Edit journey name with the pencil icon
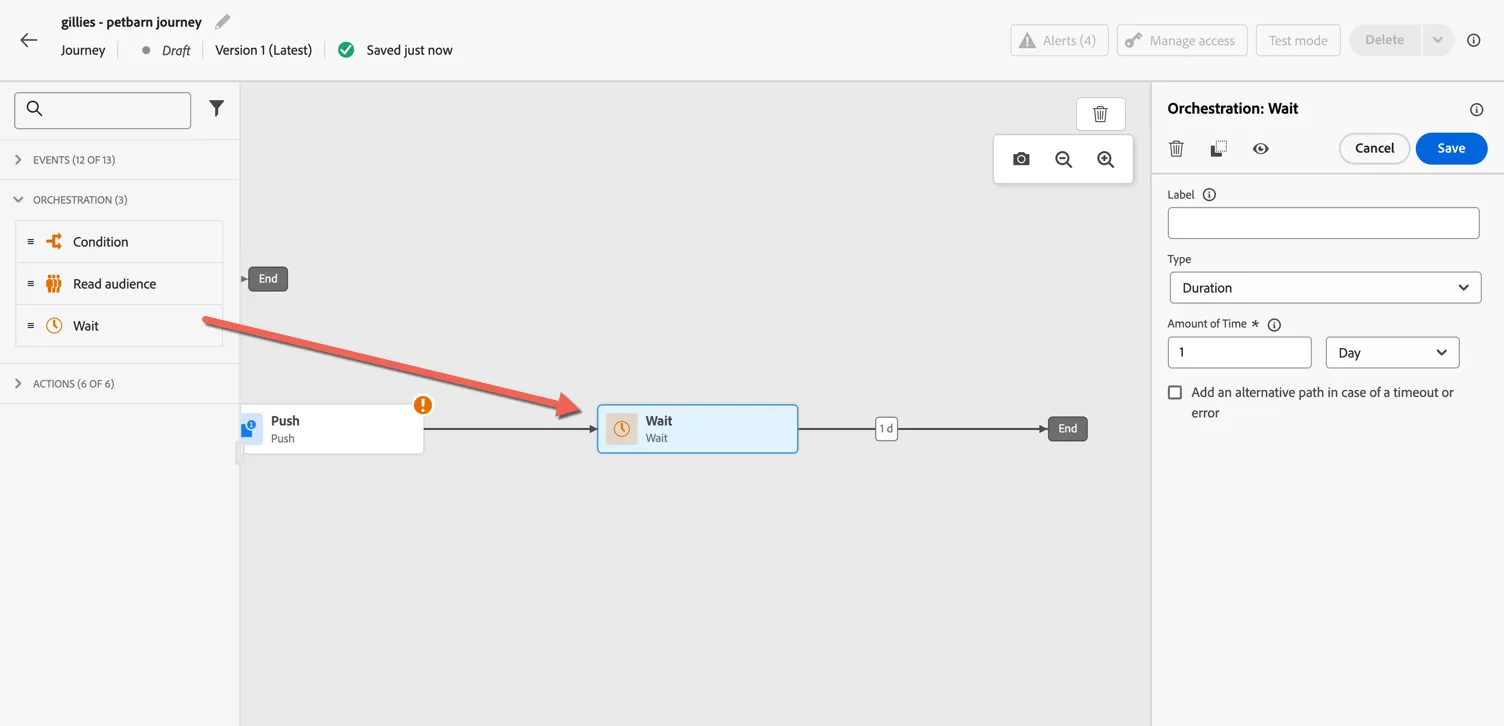The height and width of the screenshot is (726, 1504). [223, 21]
